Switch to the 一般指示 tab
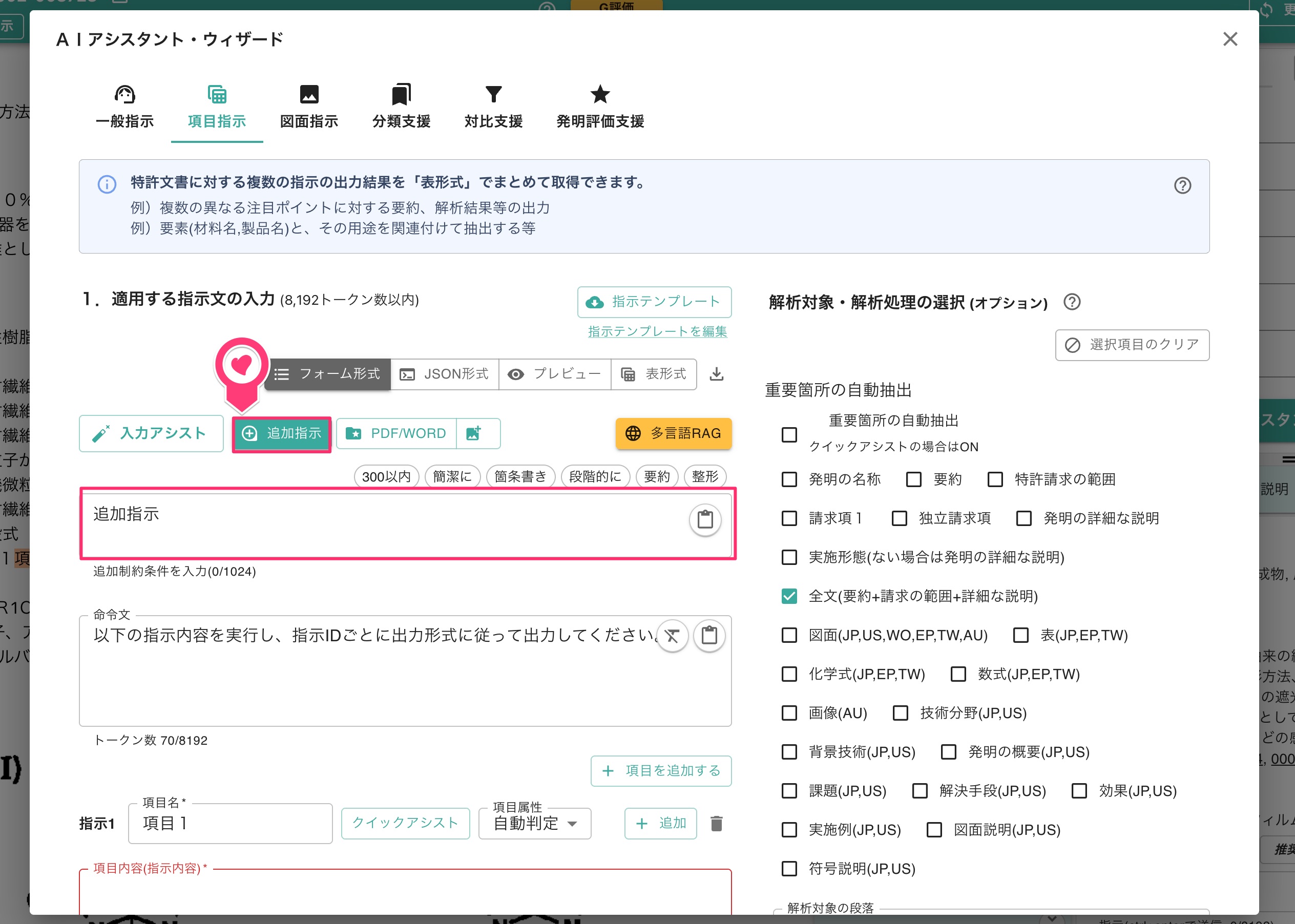 (x=124, y=108)
